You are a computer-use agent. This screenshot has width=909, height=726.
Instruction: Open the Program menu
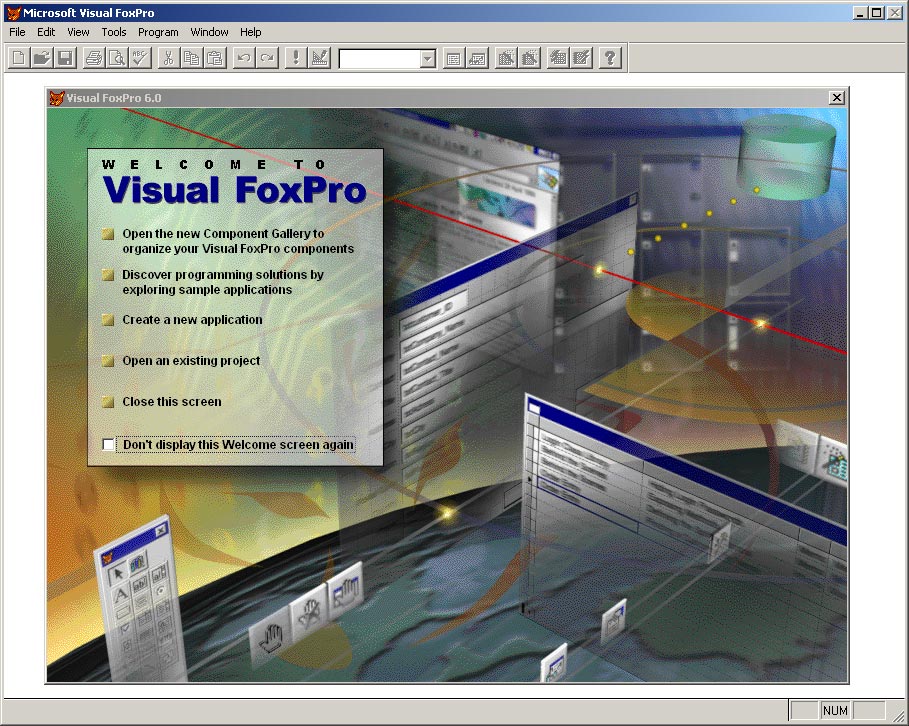pyautogui.click(x=158, y=32)
